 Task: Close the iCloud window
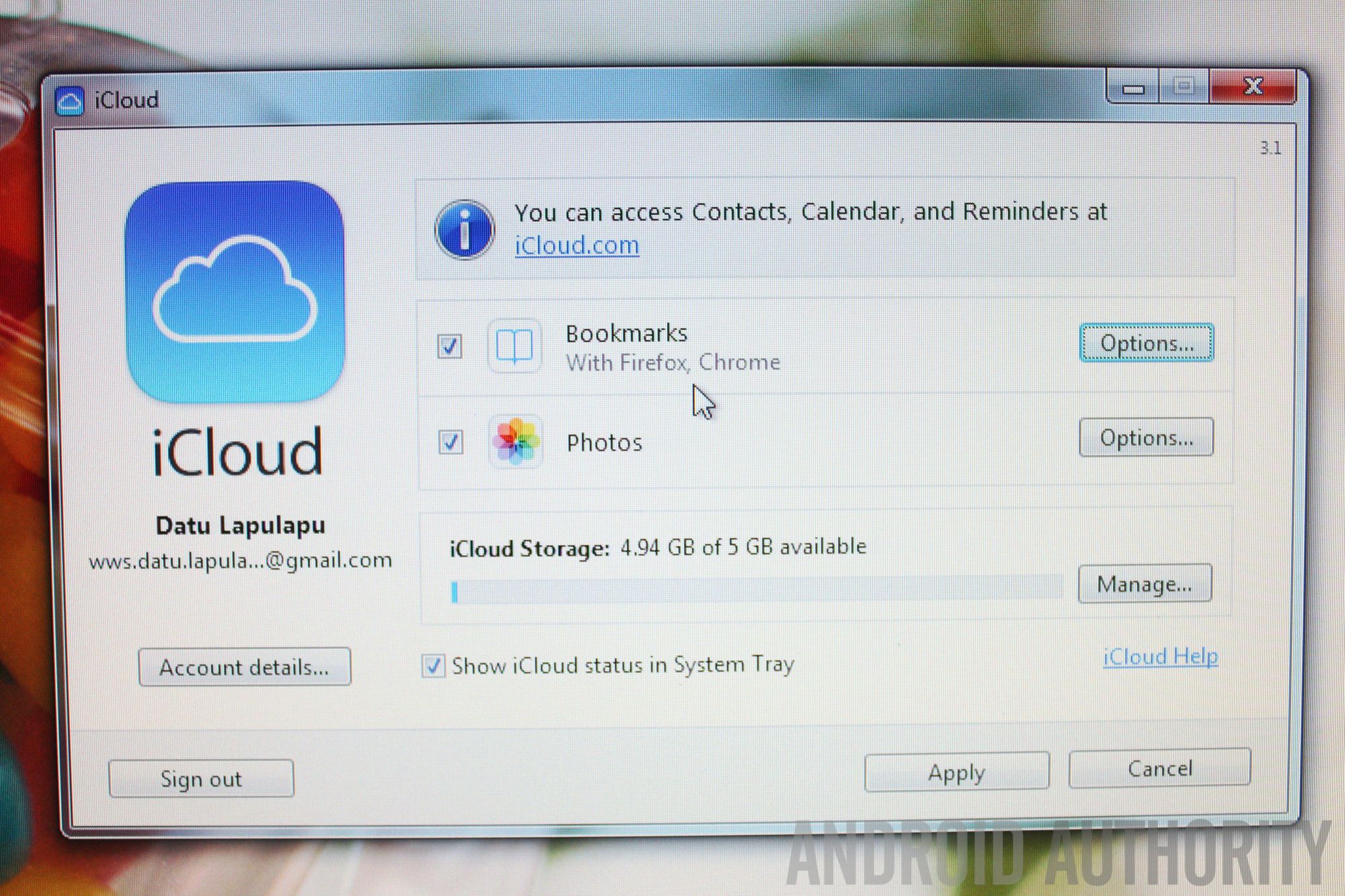click(1252, 87)
